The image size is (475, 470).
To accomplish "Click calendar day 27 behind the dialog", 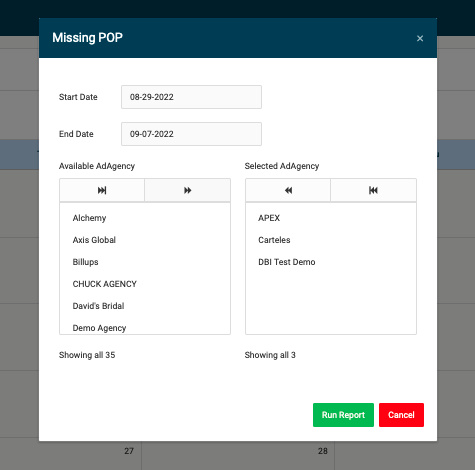I will point(129,451).
